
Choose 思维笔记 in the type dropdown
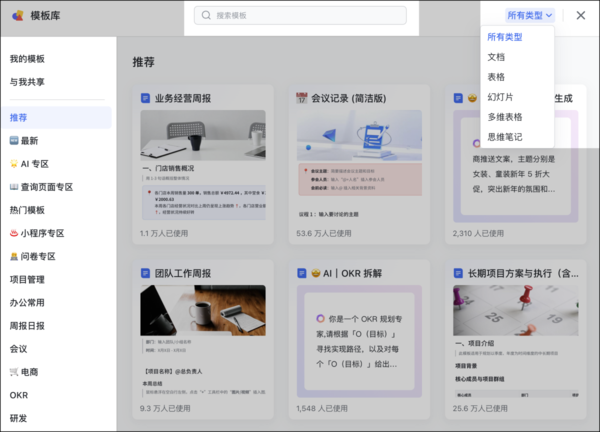pos(504,136)
